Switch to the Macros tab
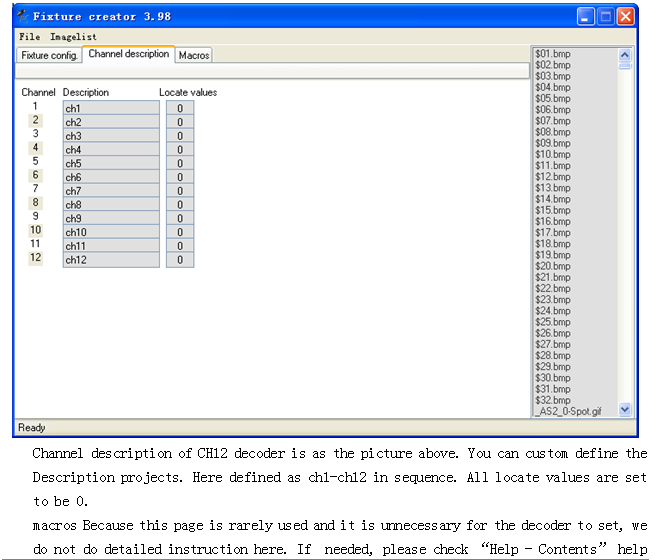660x560 pixels. (x=194, y=56)
